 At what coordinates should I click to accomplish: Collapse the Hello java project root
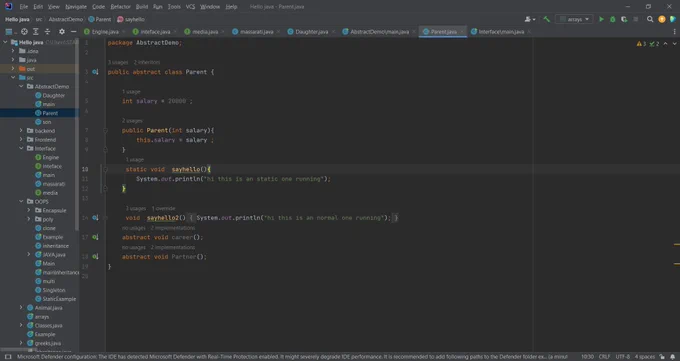pos(5,42)
